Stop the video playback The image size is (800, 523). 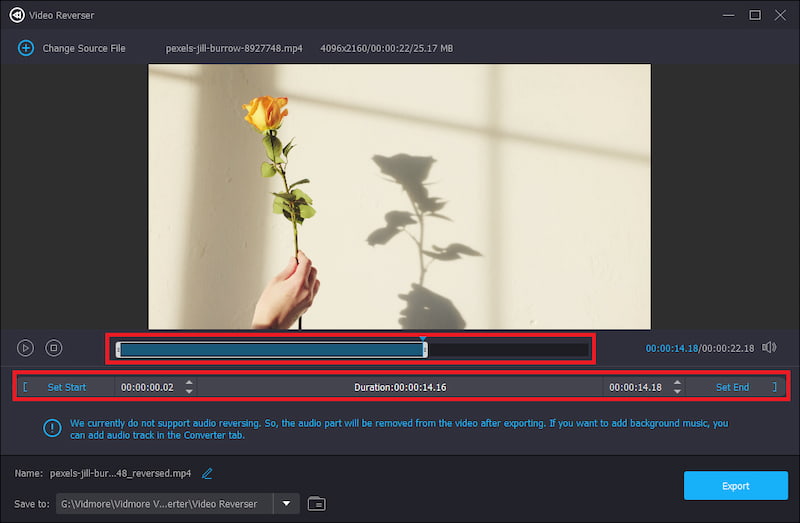coord(54,348)
